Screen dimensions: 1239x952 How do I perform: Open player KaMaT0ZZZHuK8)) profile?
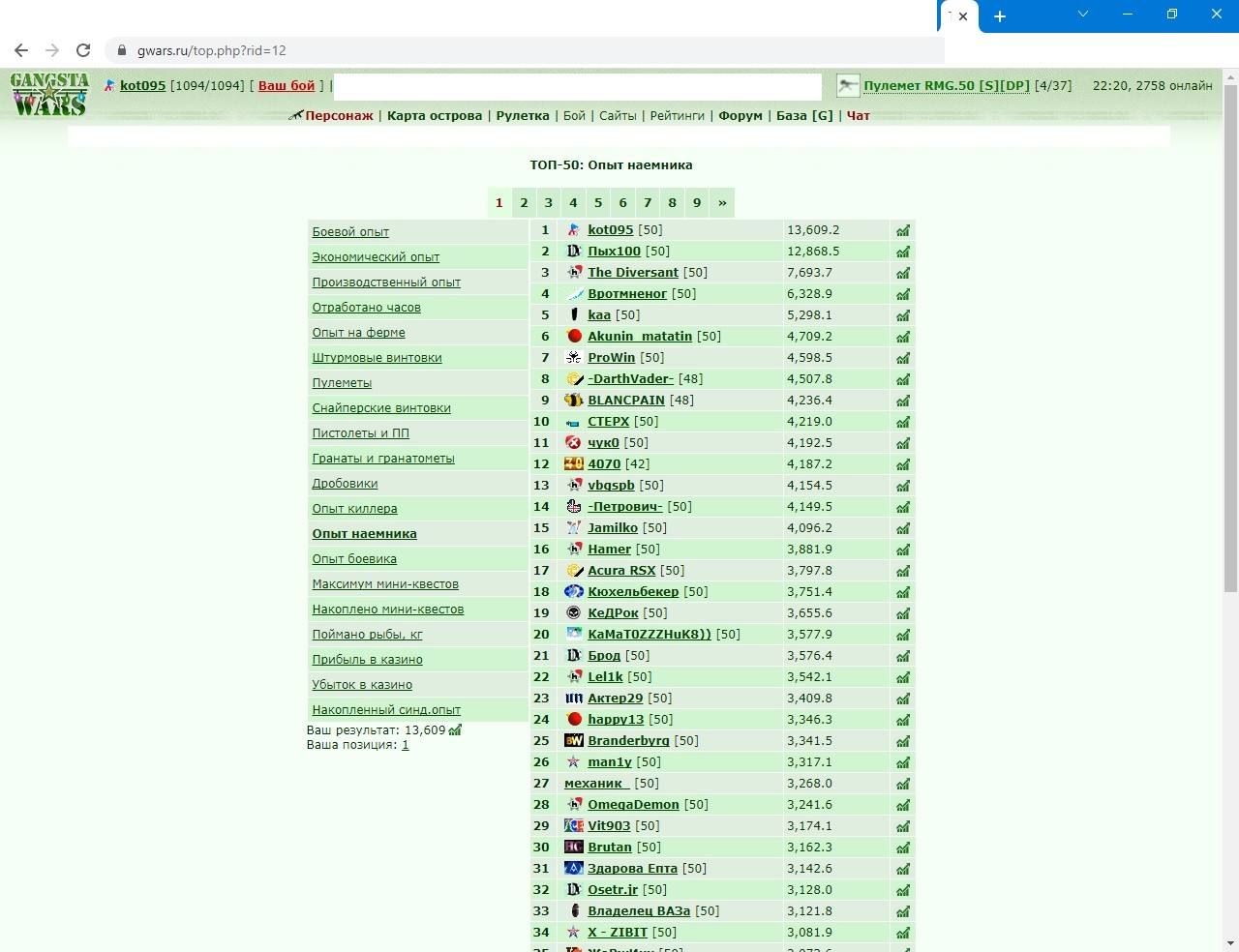pyautogui.click(x=650, y=635)
